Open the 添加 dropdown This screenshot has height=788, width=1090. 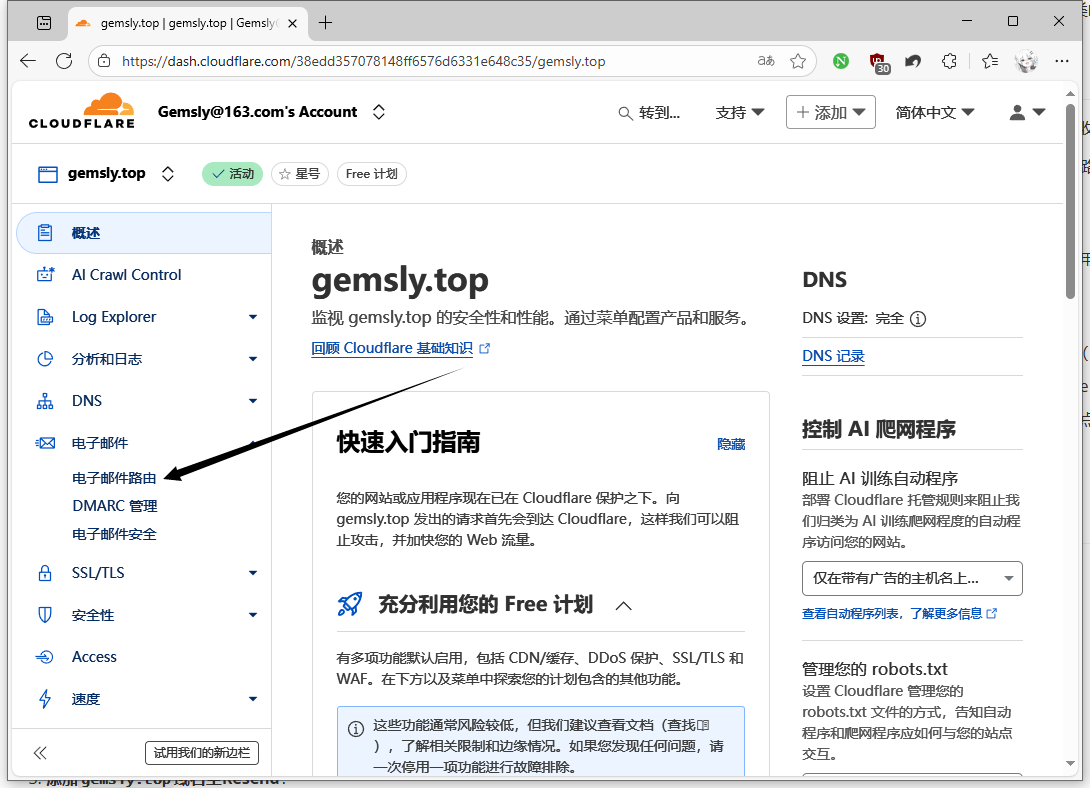click(830, 113)
